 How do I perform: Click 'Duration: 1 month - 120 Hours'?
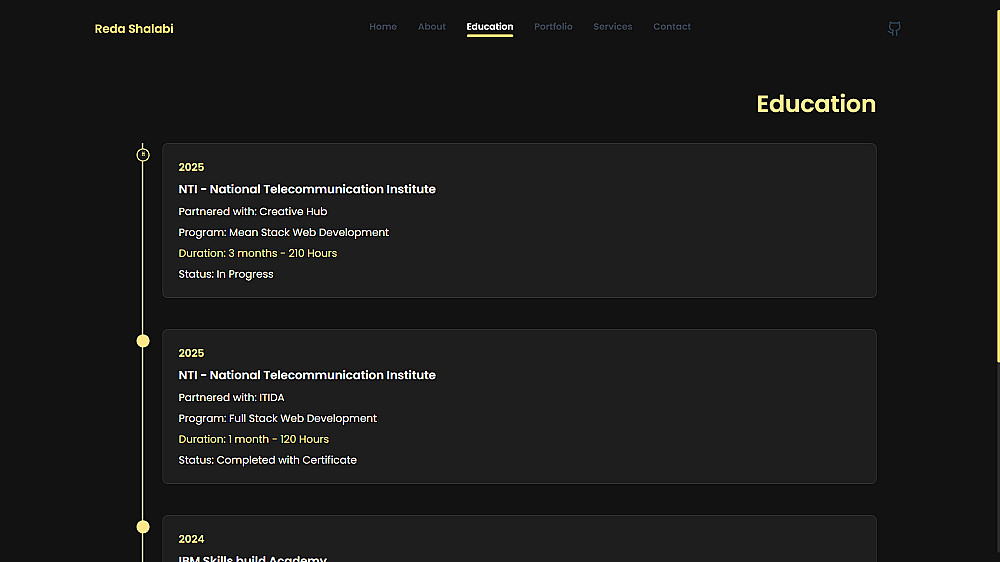click(253, 440)
